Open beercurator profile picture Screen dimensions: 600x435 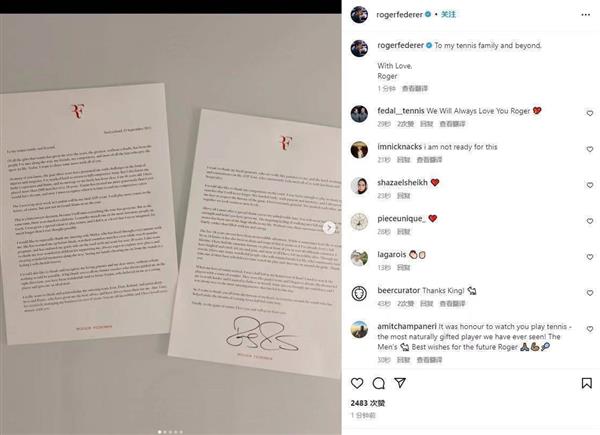tap(359, 293)
